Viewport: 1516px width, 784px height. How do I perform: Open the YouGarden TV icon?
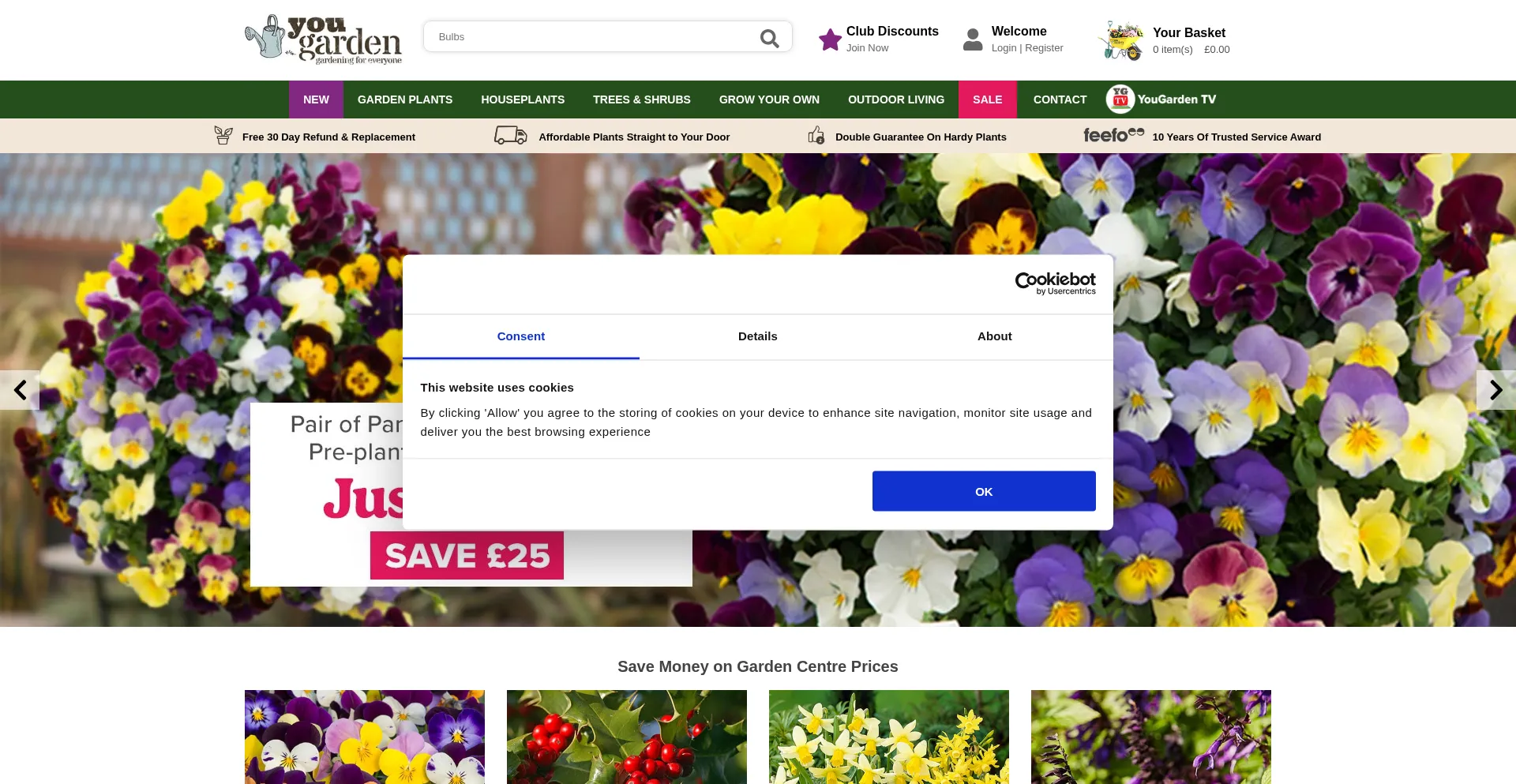click(1120, 99)
